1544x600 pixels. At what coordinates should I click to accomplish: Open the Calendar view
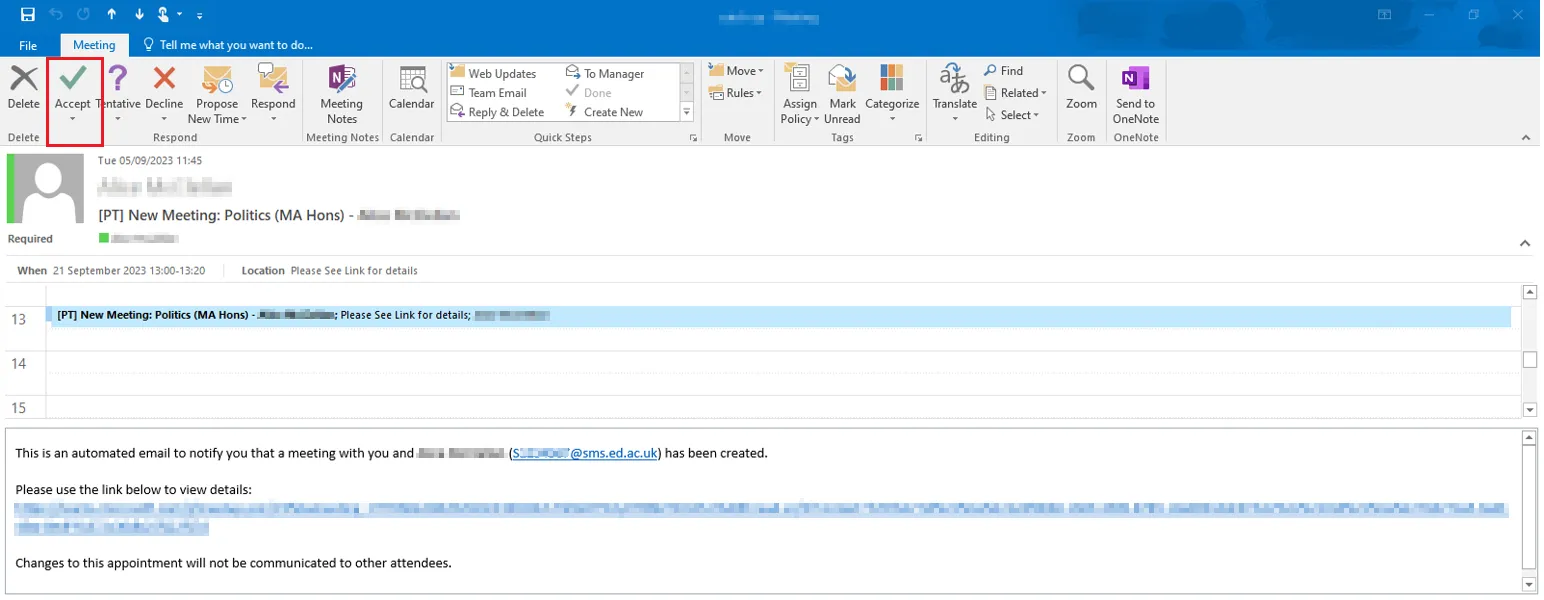click(411, 92)
